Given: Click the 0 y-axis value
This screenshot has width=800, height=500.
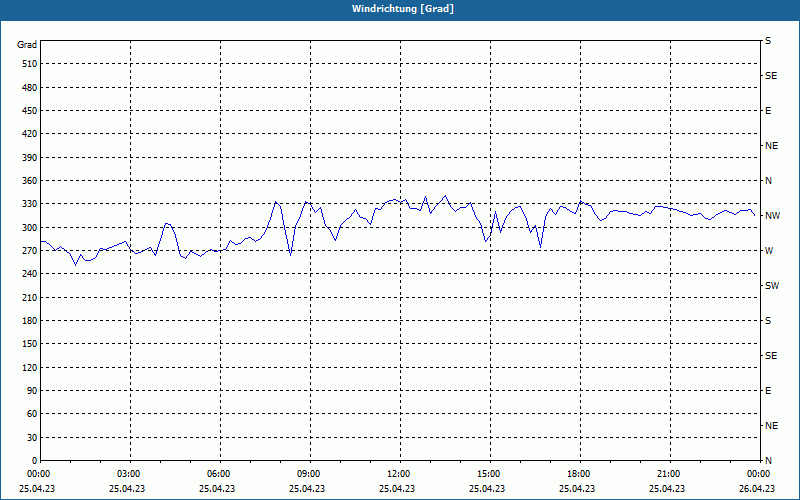Looking at the screenshot, I should 35,461.
